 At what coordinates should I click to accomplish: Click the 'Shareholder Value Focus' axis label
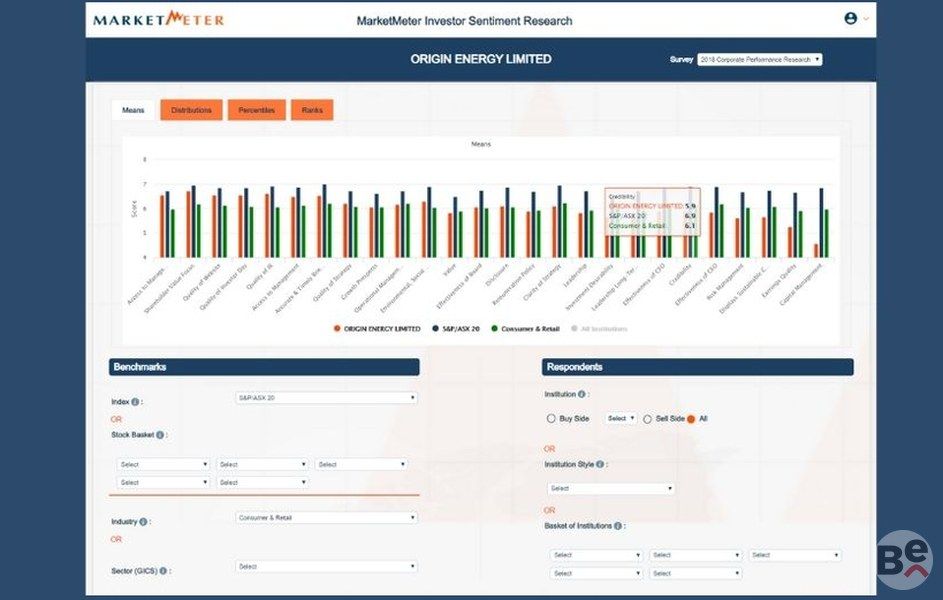[170, 289]
